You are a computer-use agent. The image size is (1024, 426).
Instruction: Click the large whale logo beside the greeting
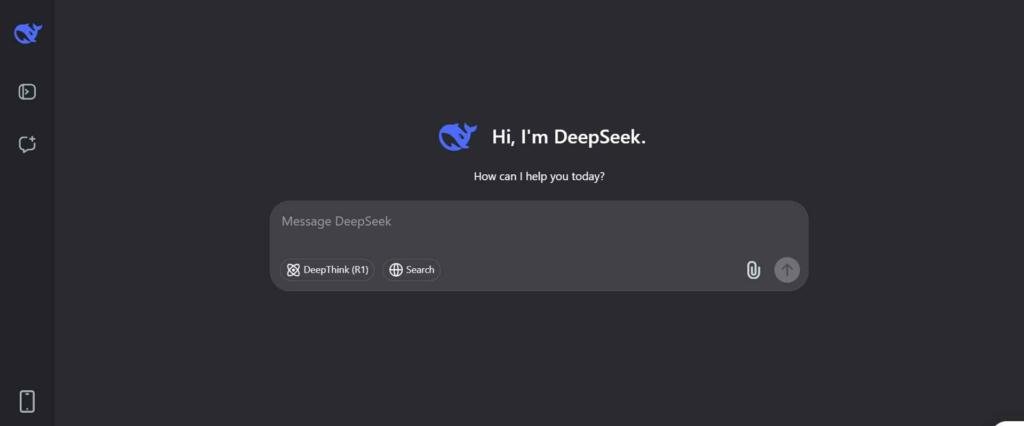[457, 137]
